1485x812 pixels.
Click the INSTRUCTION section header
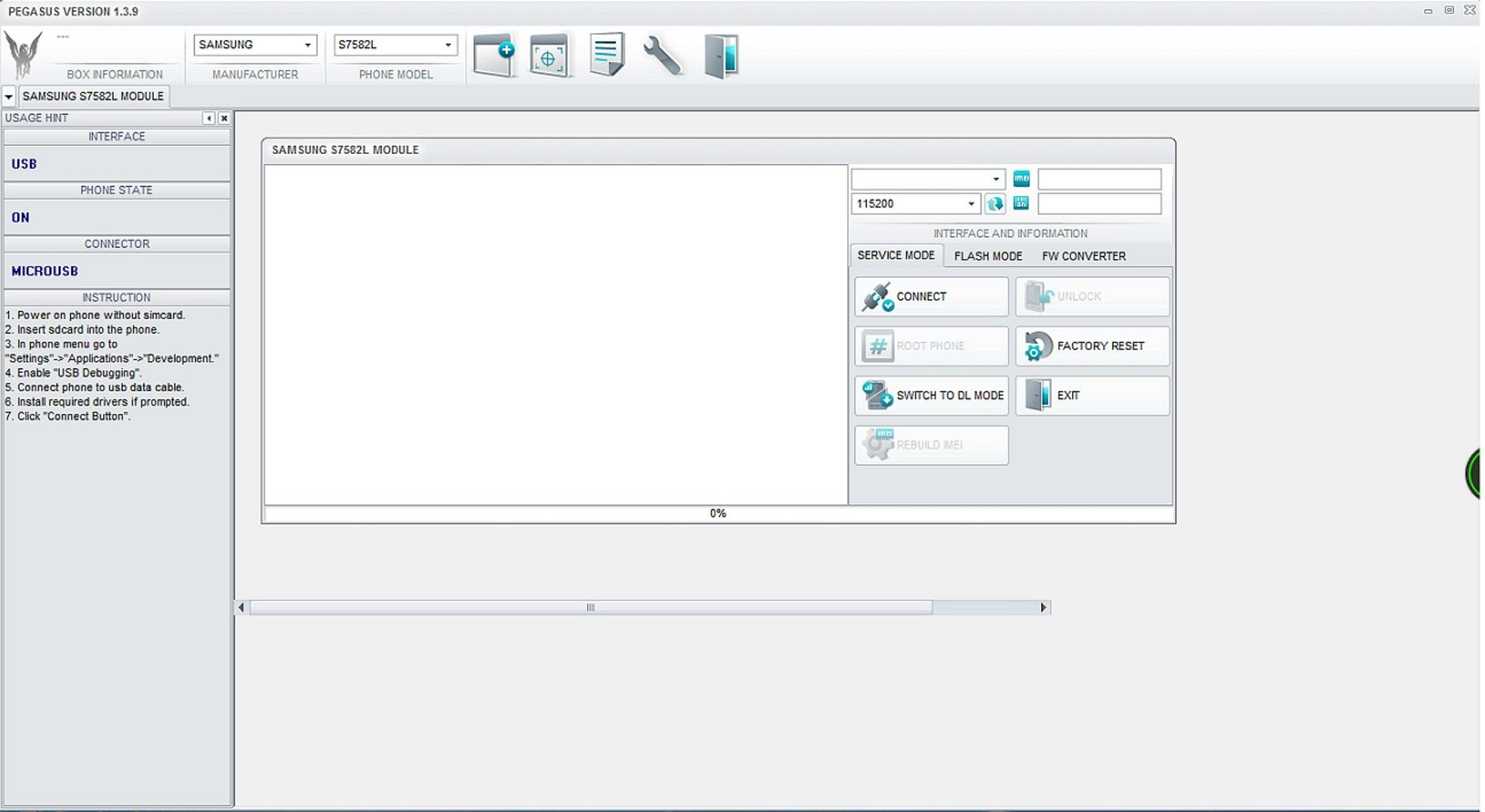point(117,298)
